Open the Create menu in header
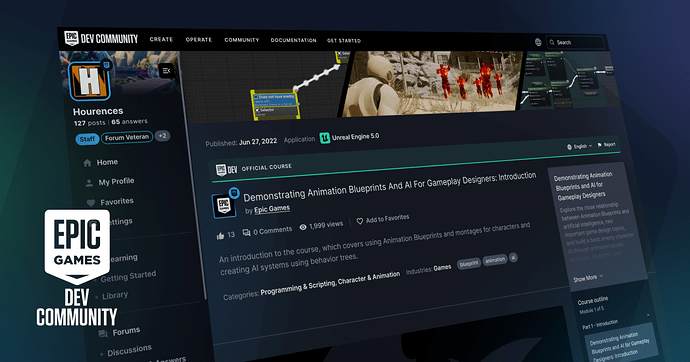 click(x=161, y=39)
